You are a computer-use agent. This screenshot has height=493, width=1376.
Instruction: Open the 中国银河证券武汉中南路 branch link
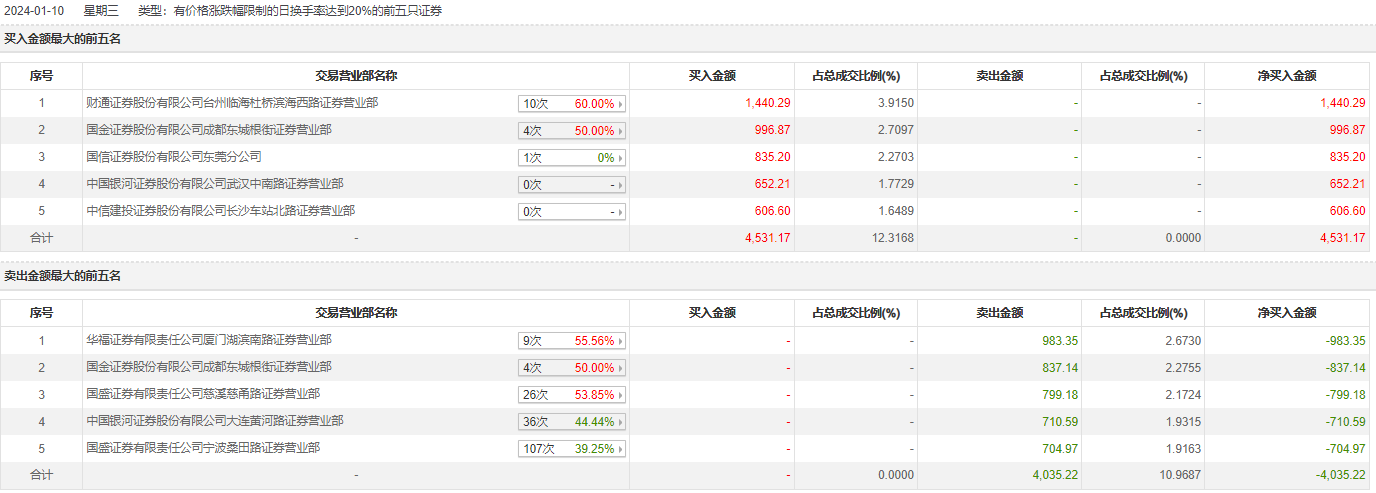tap(215, 184)
